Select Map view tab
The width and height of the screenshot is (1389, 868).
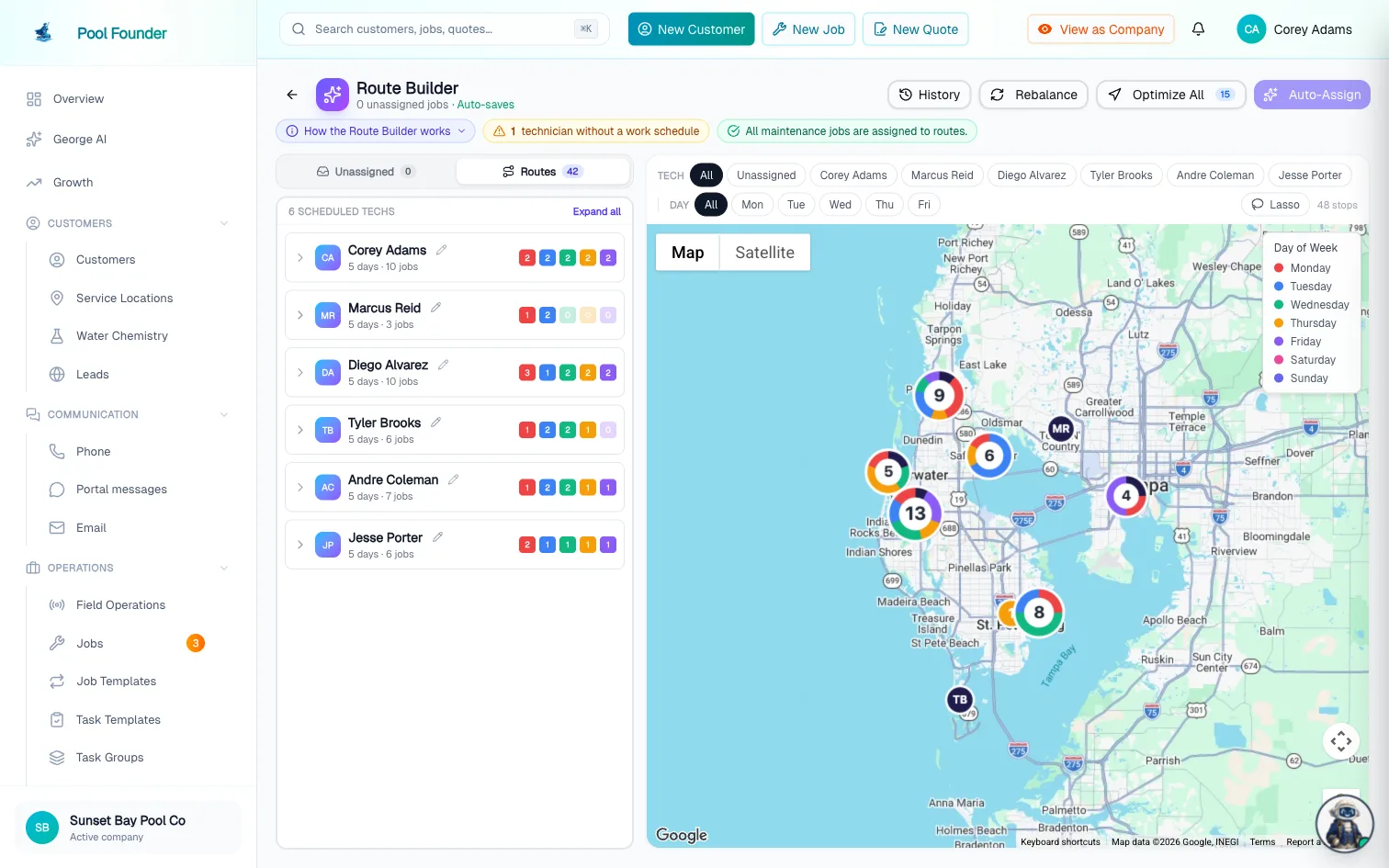click(687, 253)
